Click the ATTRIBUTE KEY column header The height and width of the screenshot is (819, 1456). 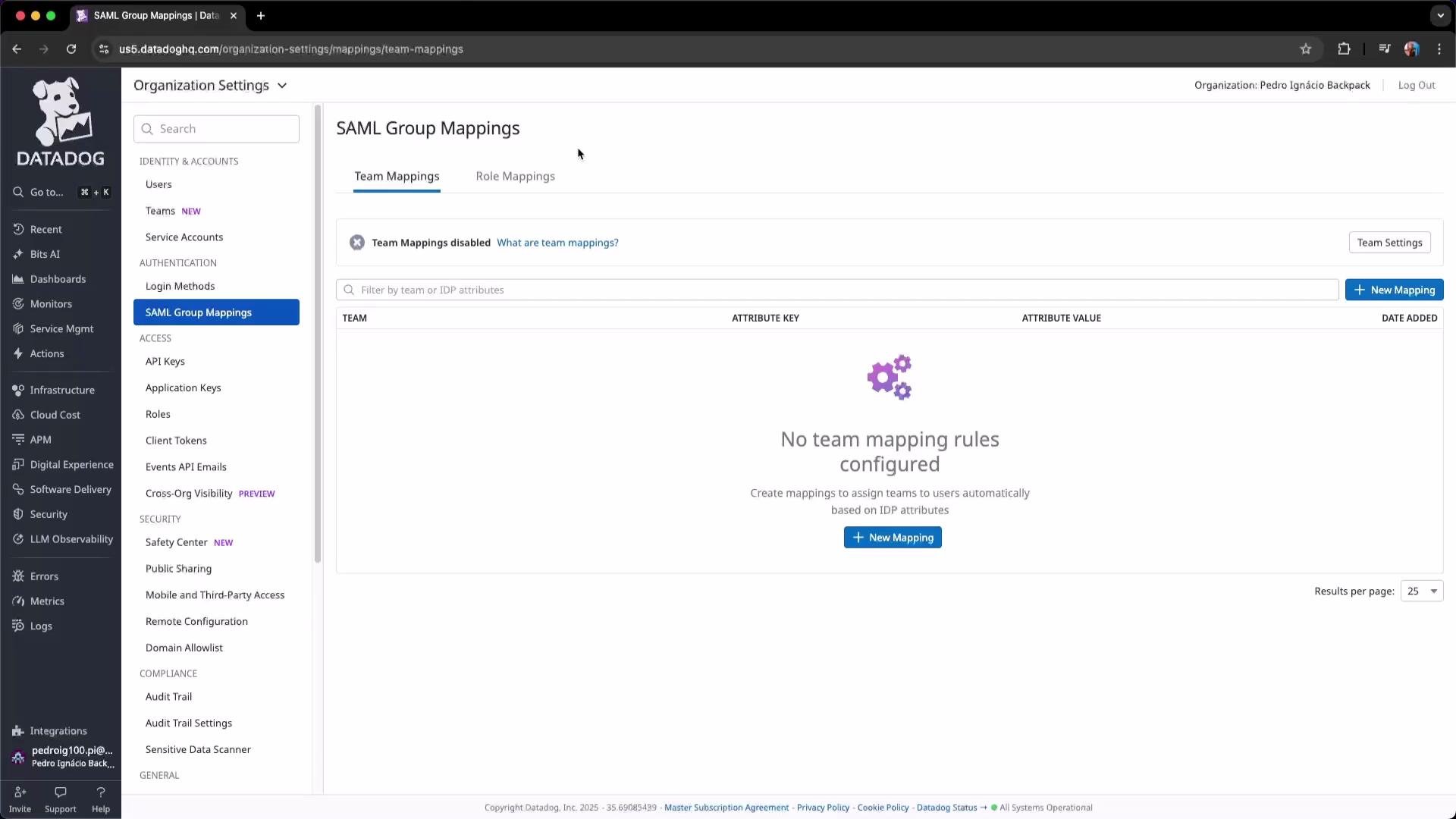click(765, 318)
